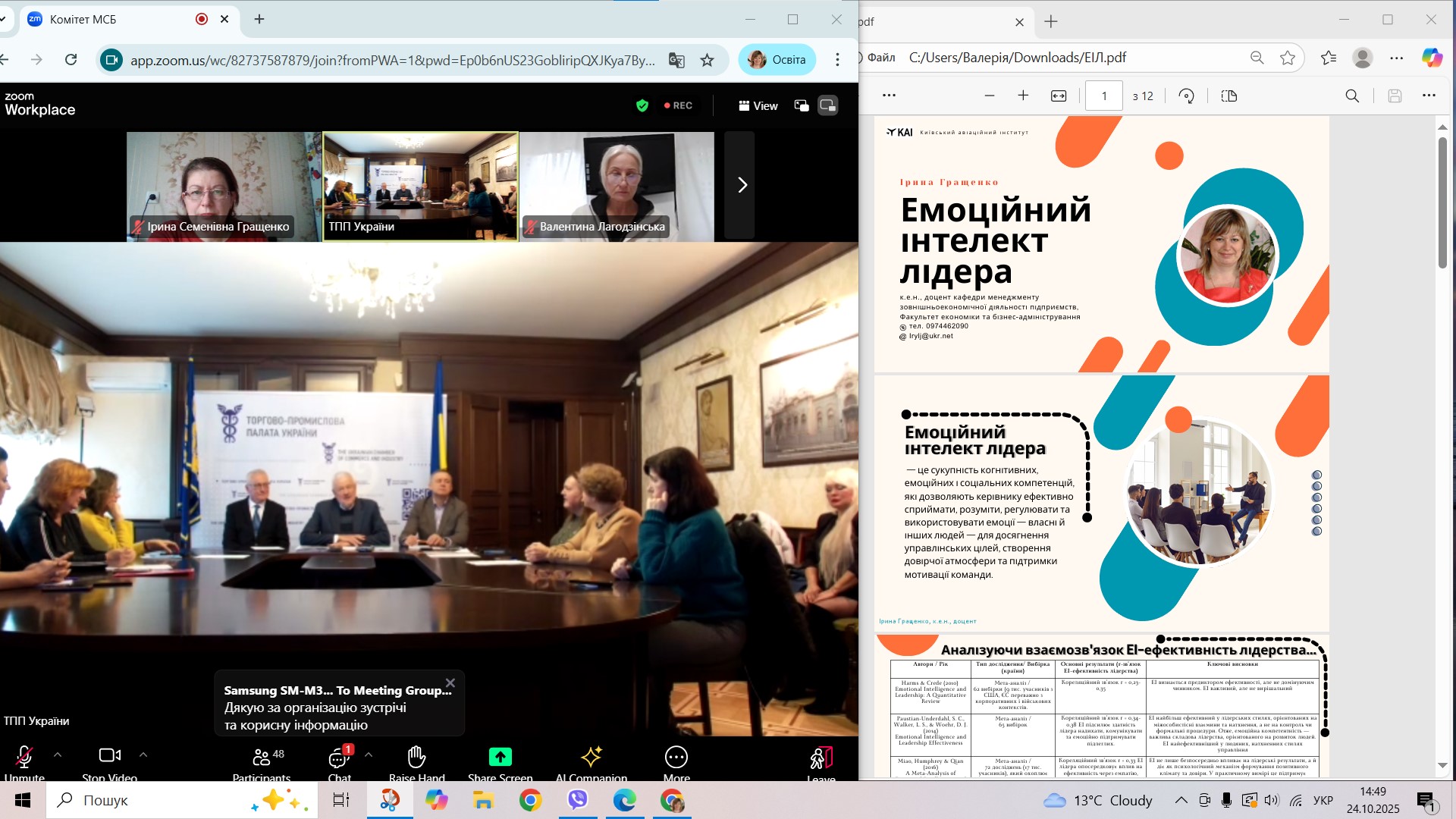
Task: Expand audio options arrow next to Unmute
Action: (x=58, y=755)
